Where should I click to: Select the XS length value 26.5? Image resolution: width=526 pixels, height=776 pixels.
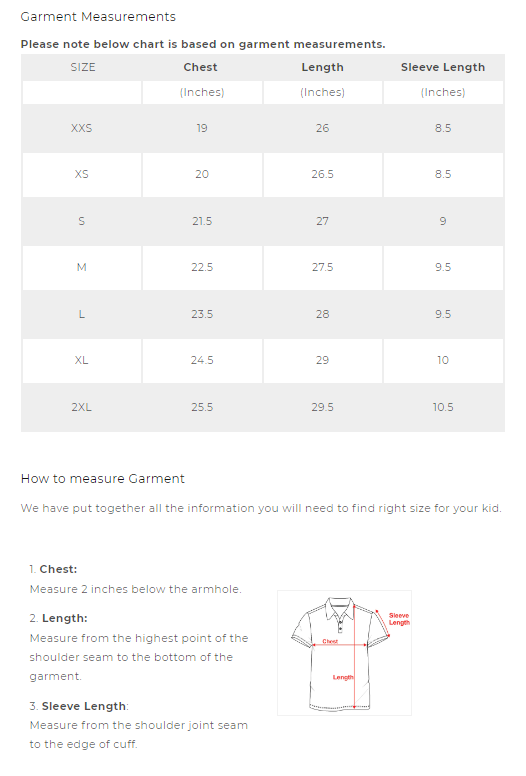click(323, 174)
